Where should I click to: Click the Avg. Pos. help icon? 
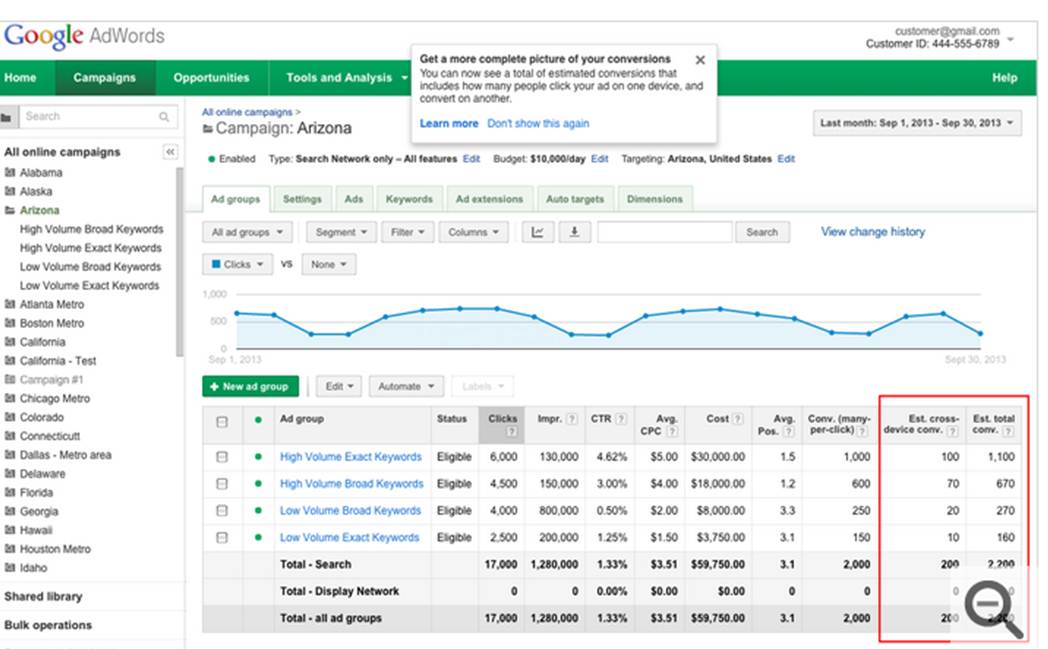pyautogui.click(x=789, y=432)
